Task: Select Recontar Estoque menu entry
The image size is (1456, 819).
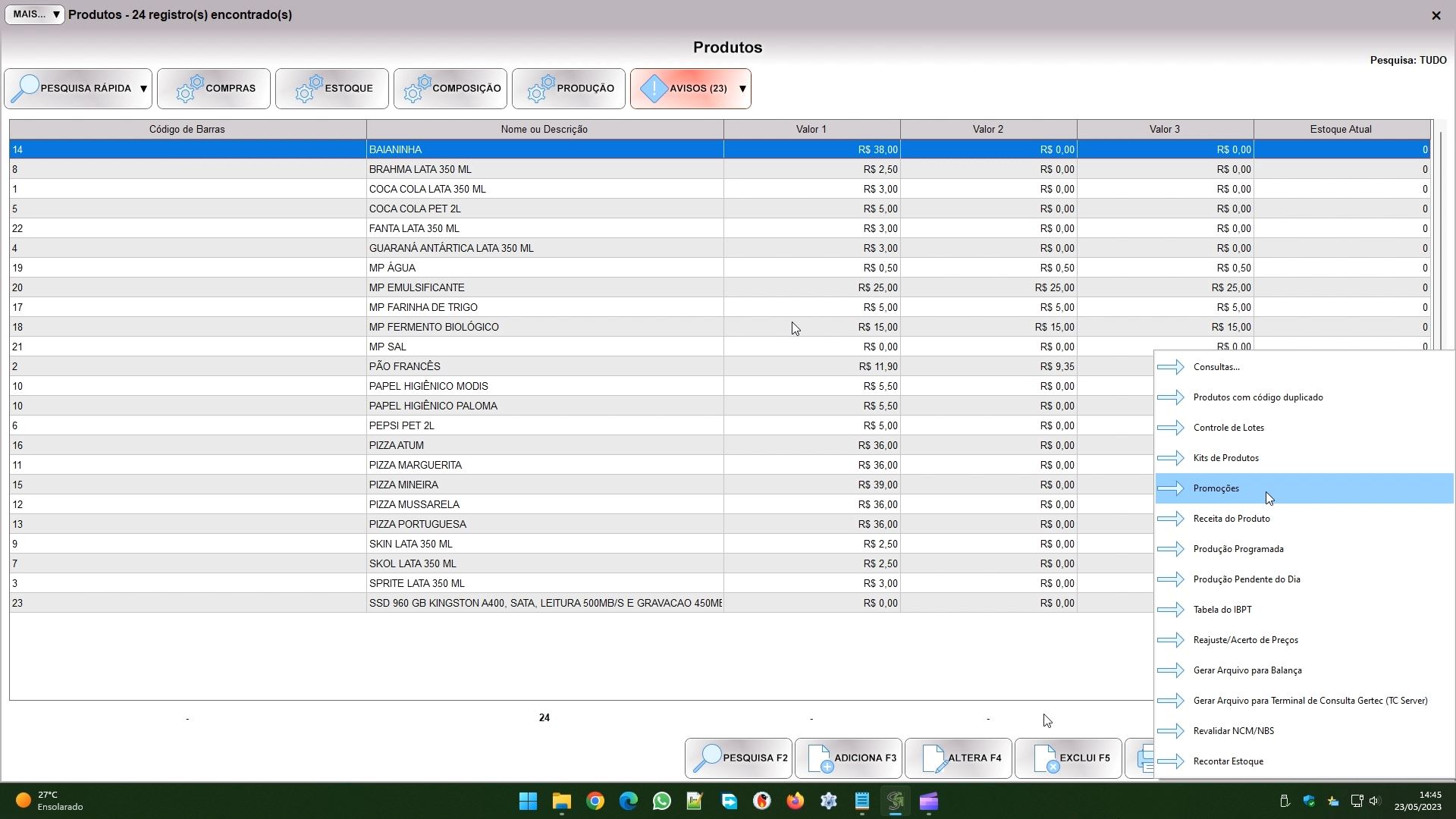Action: (x=1228, y=761)
